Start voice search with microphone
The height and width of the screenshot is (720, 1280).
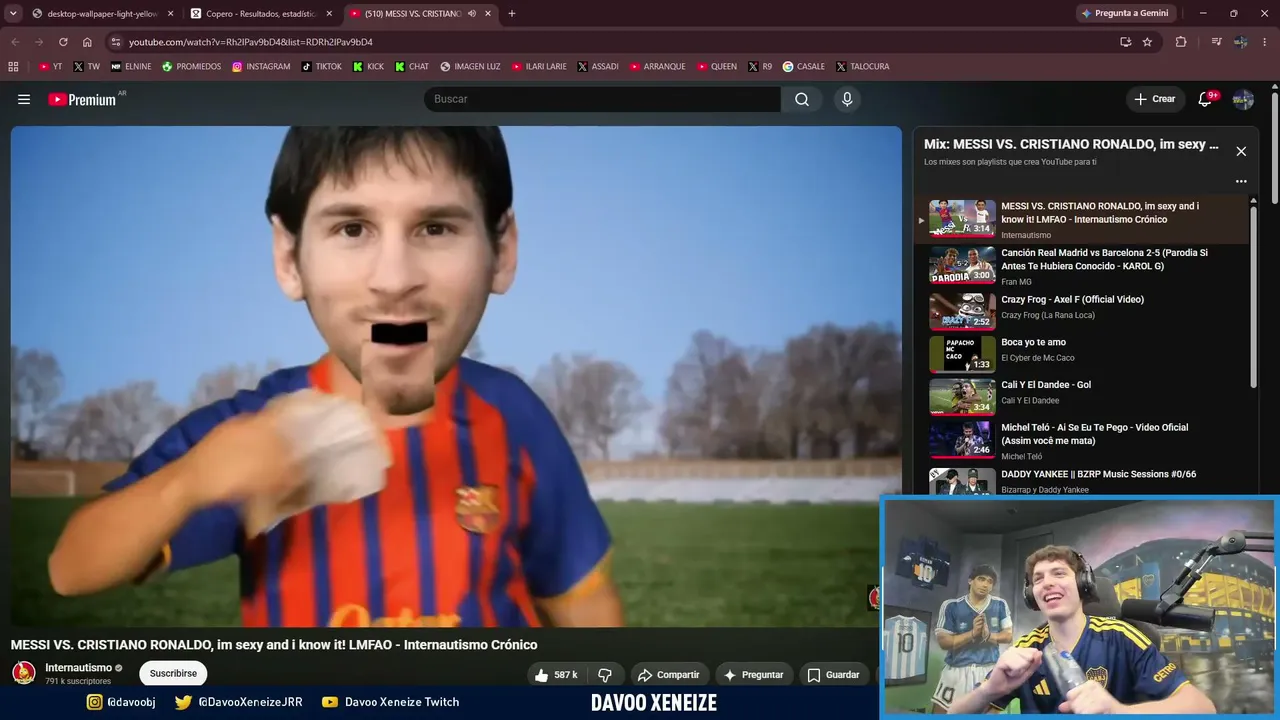point(847,99)
